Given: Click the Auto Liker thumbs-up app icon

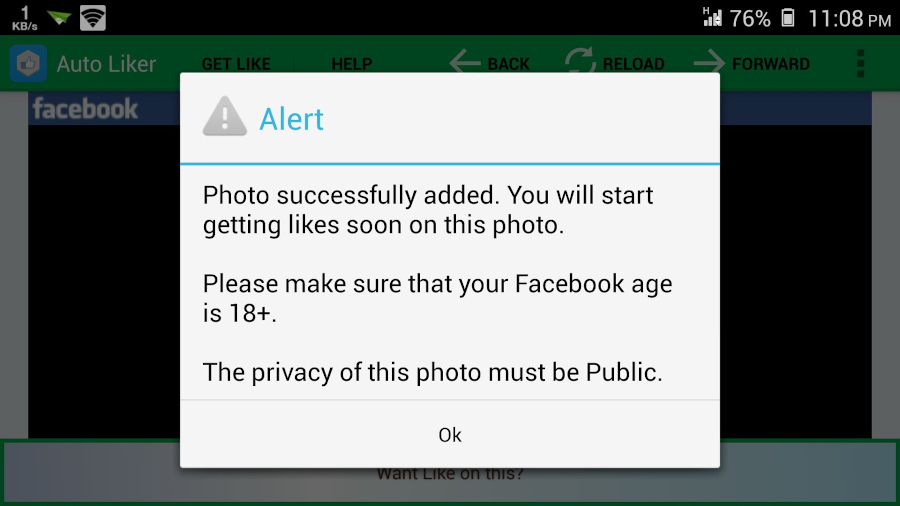Looking at the screenshot, I should [x=28, y=63].
